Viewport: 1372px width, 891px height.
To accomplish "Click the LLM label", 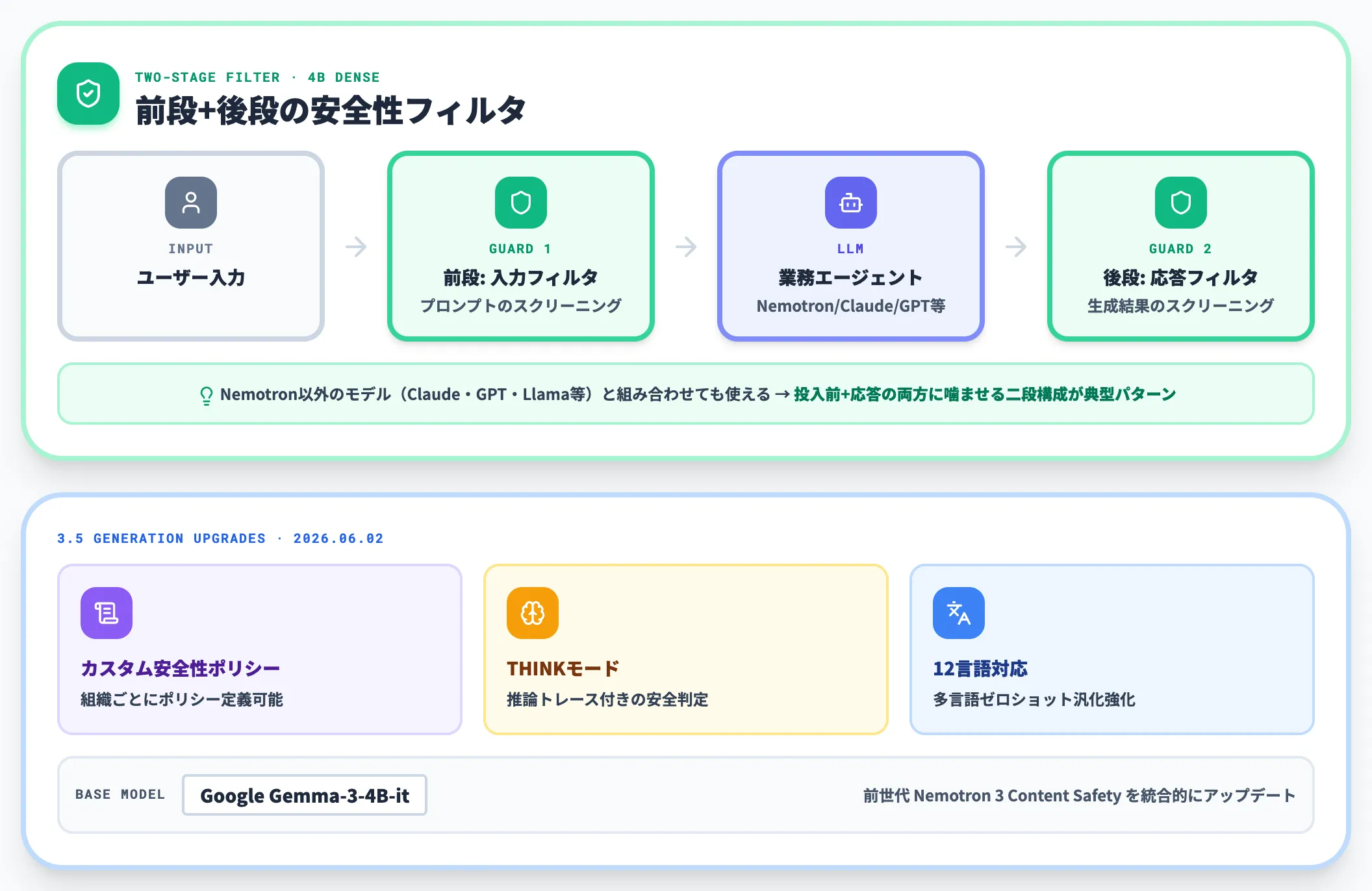I will [851, 249].
